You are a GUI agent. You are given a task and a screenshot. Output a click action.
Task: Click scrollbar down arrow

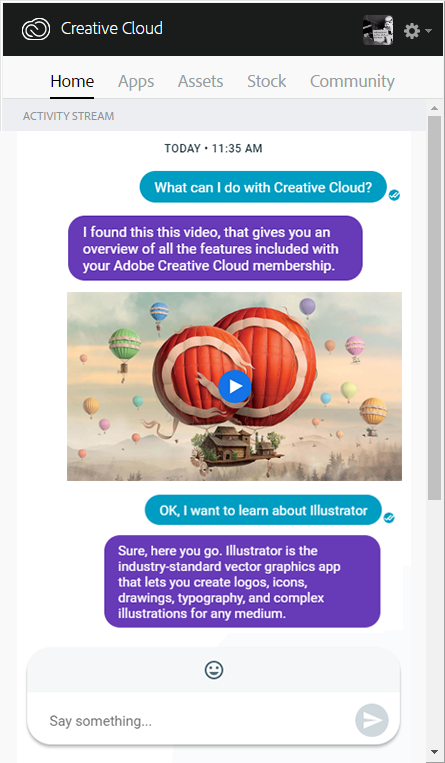point(434,752)
